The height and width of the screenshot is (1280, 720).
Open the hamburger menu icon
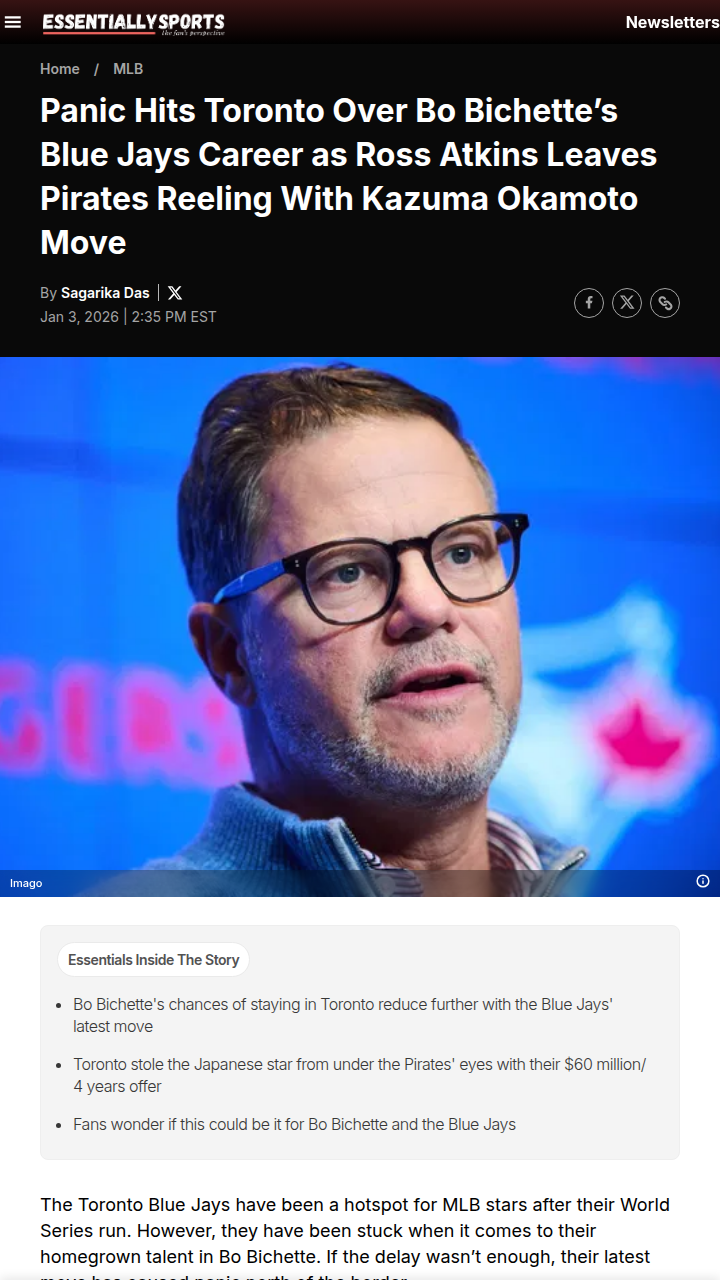[x=13, y=22]
